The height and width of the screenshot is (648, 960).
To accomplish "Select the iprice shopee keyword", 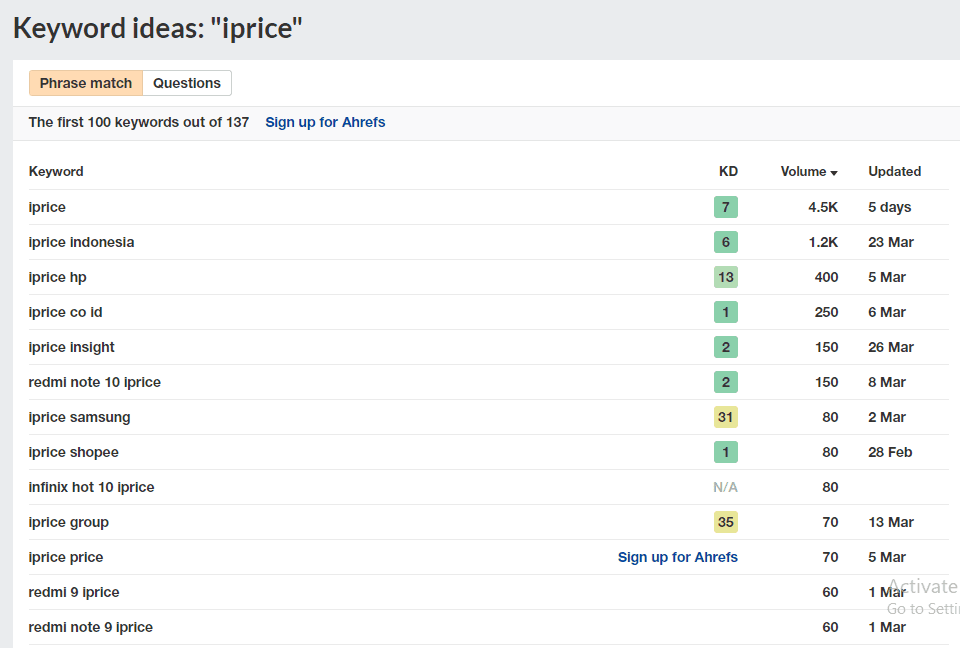I will [73, 452].
